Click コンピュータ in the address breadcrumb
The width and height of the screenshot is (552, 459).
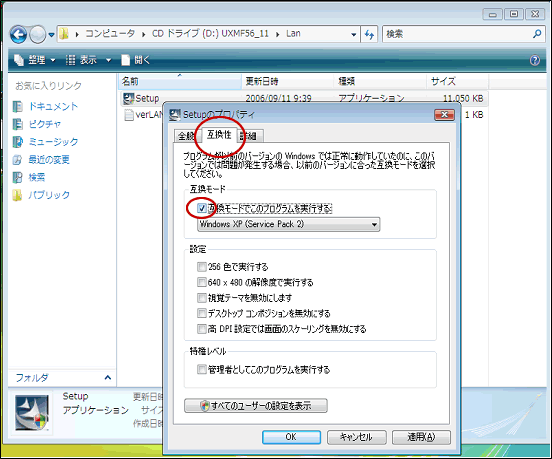(110, 34)
